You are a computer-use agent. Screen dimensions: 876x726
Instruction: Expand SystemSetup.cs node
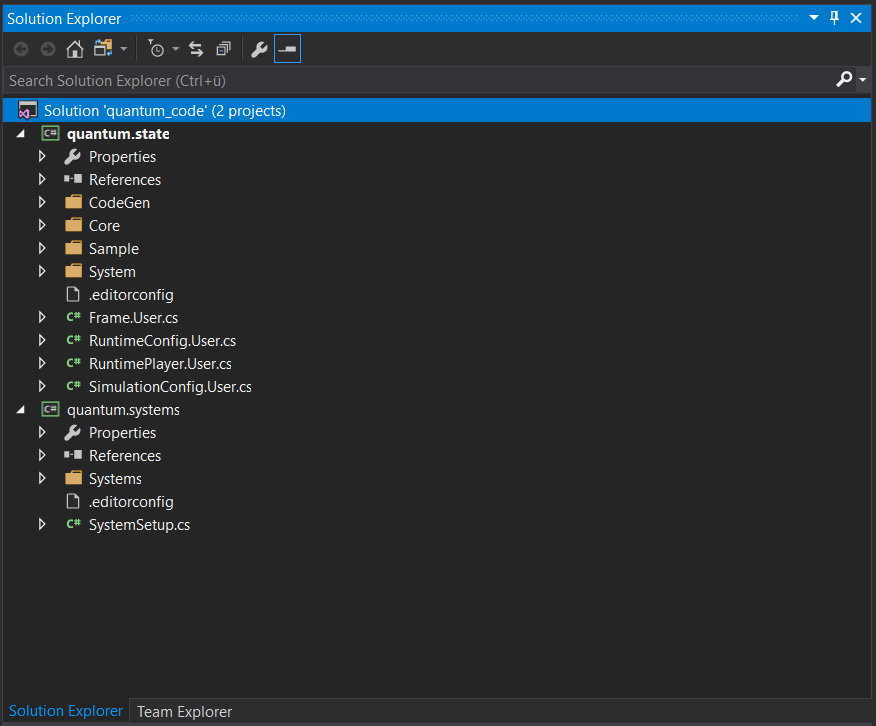[42, 524]
